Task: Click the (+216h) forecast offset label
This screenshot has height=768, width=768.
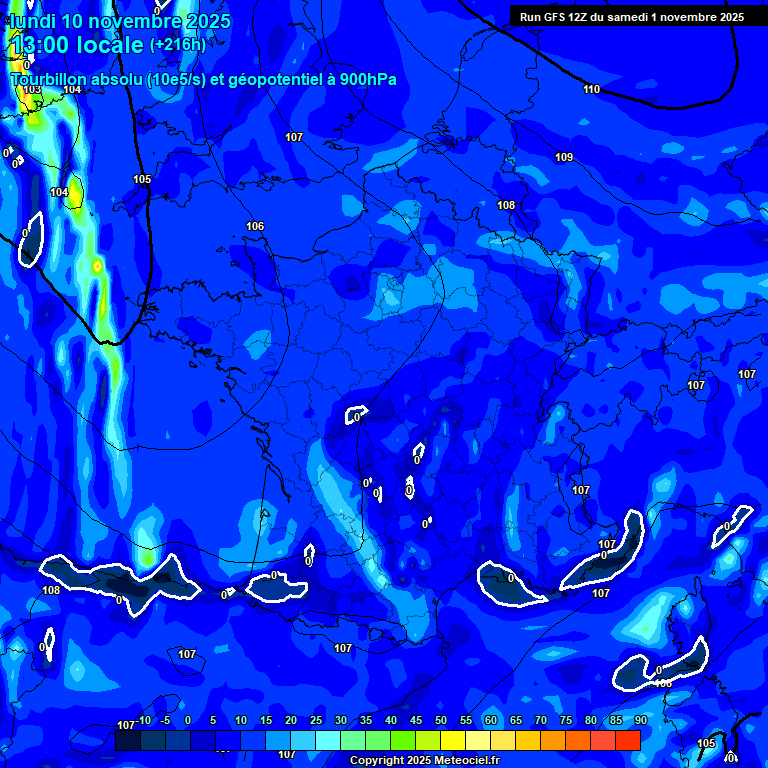Action: tap(177, 45)
